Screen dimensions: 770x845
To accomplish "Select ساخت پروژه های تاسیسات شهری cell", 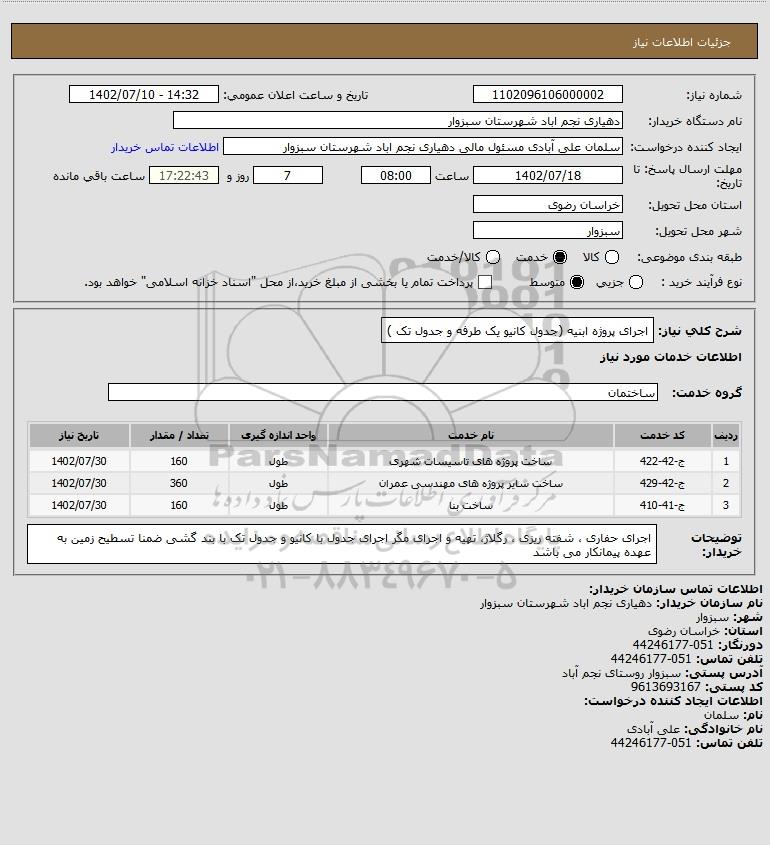I will pyautogui.click(x=470, y=461).
